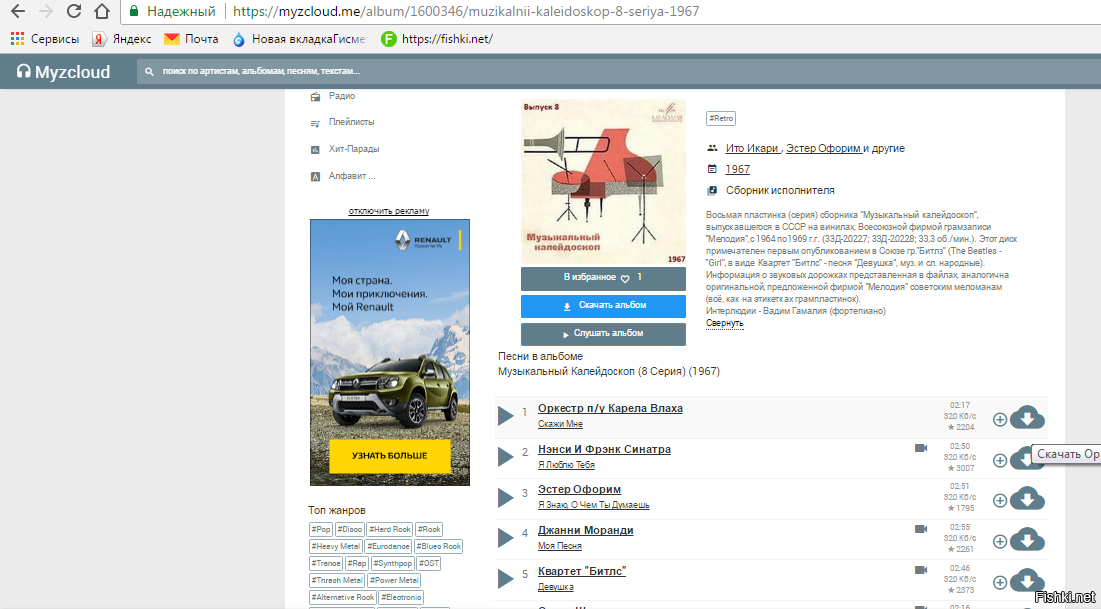Viewport: 1101px width, 609px height.
Task: Play track 3 Эстер Офорим
Action: point(506,497)
